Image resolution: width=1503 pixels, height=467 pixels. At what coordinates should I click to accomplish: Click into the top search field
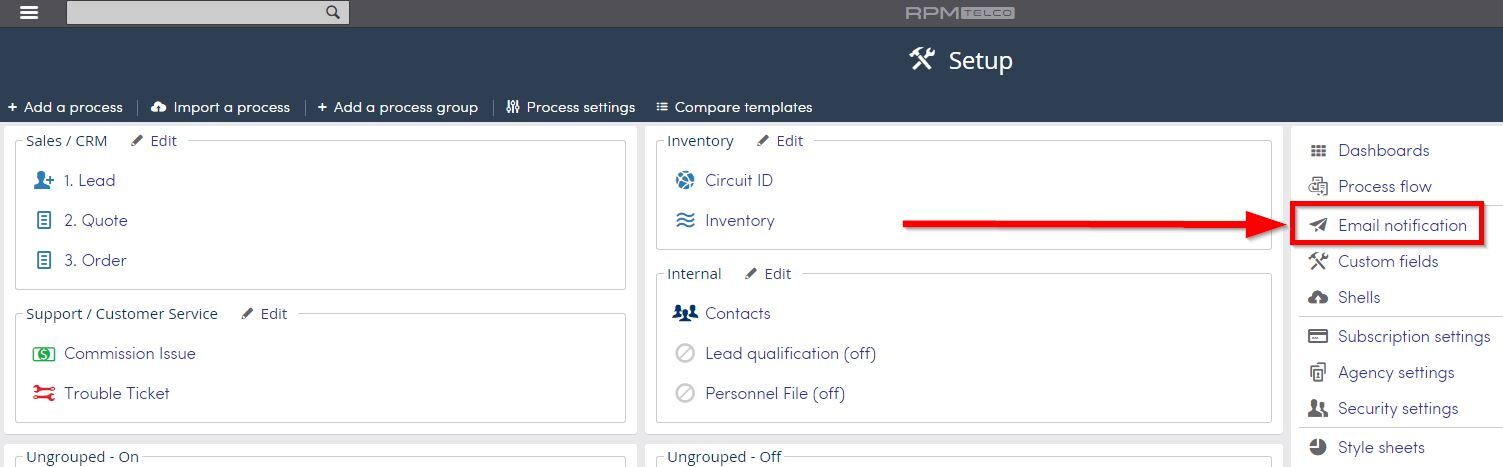(195, 13)
